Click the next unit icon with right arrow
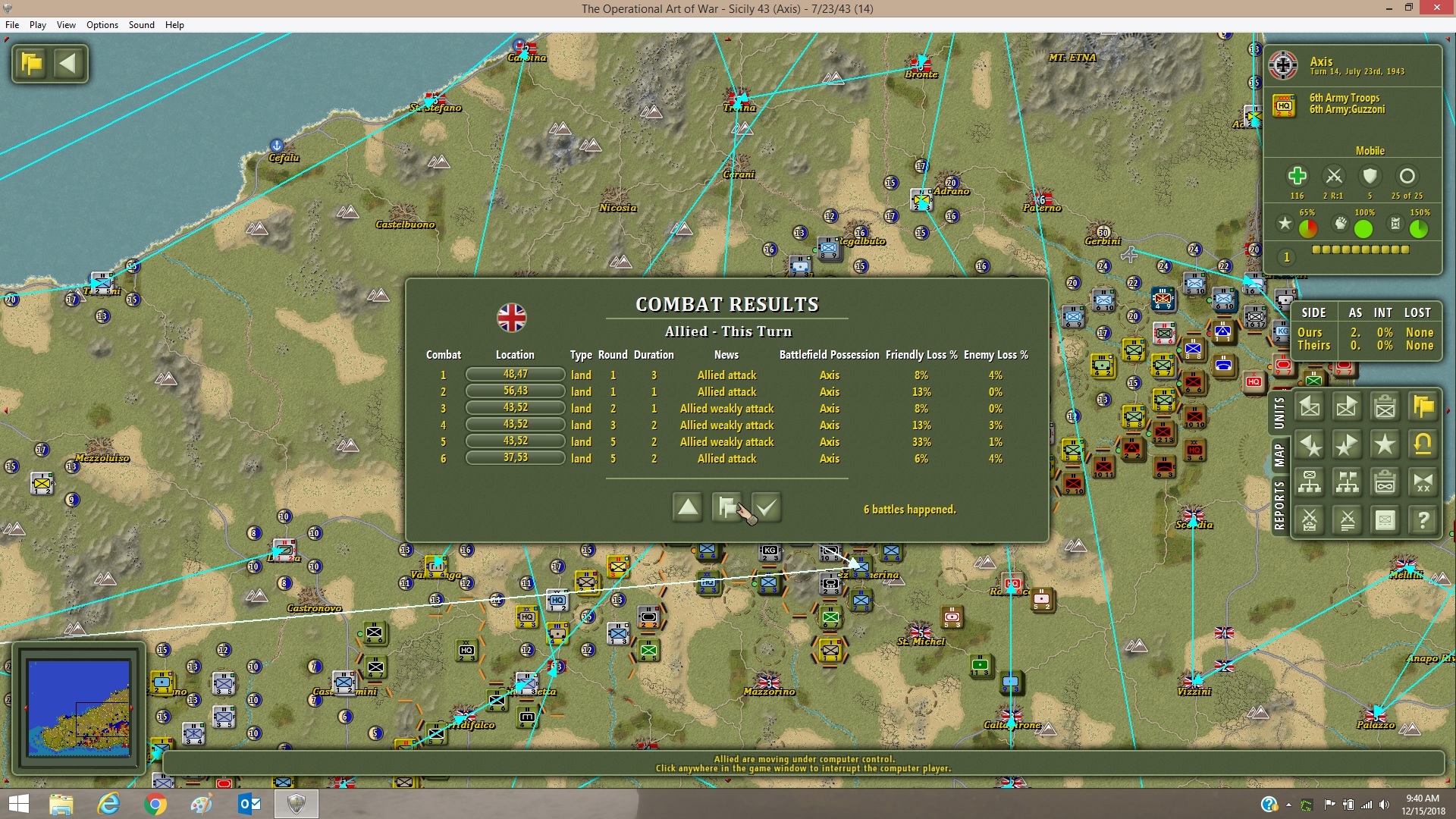This screenshot has height=819, width=1456. (1347, 406)
